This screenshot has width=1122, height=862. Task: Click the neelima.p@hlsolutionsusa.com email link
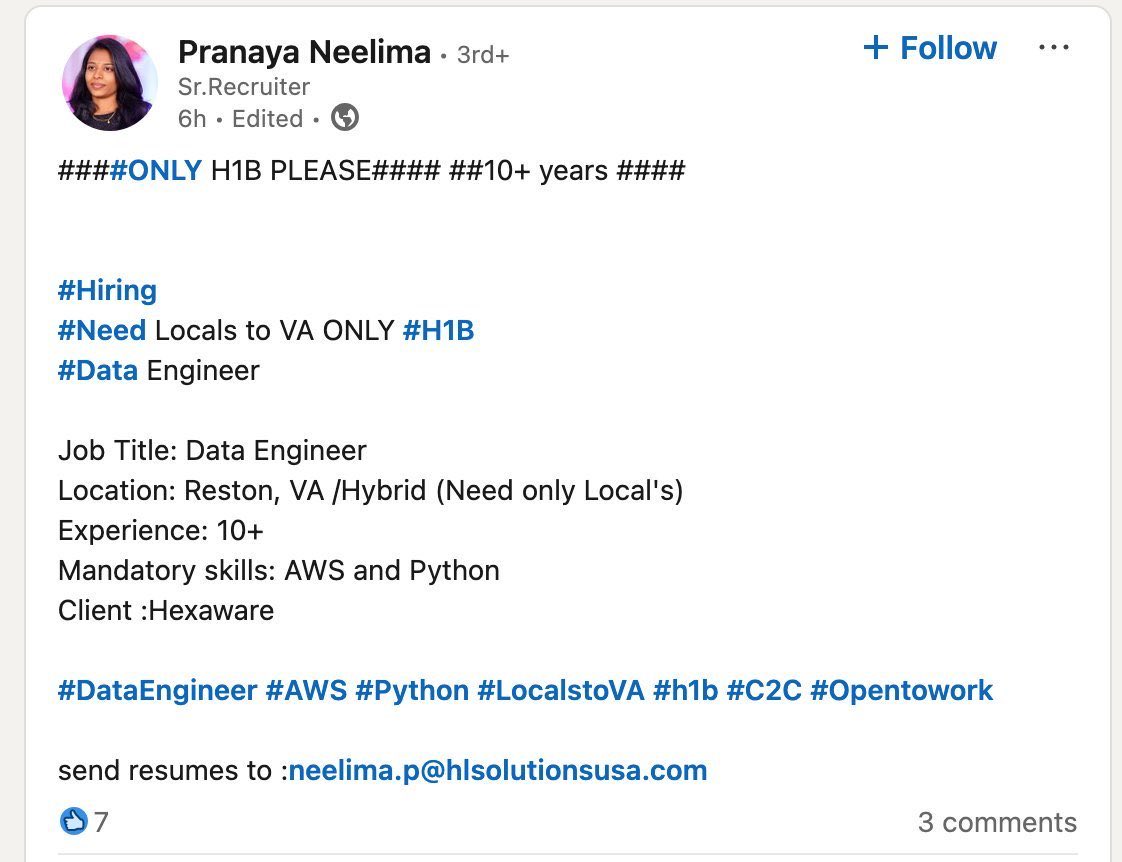(x=498, y=770)
